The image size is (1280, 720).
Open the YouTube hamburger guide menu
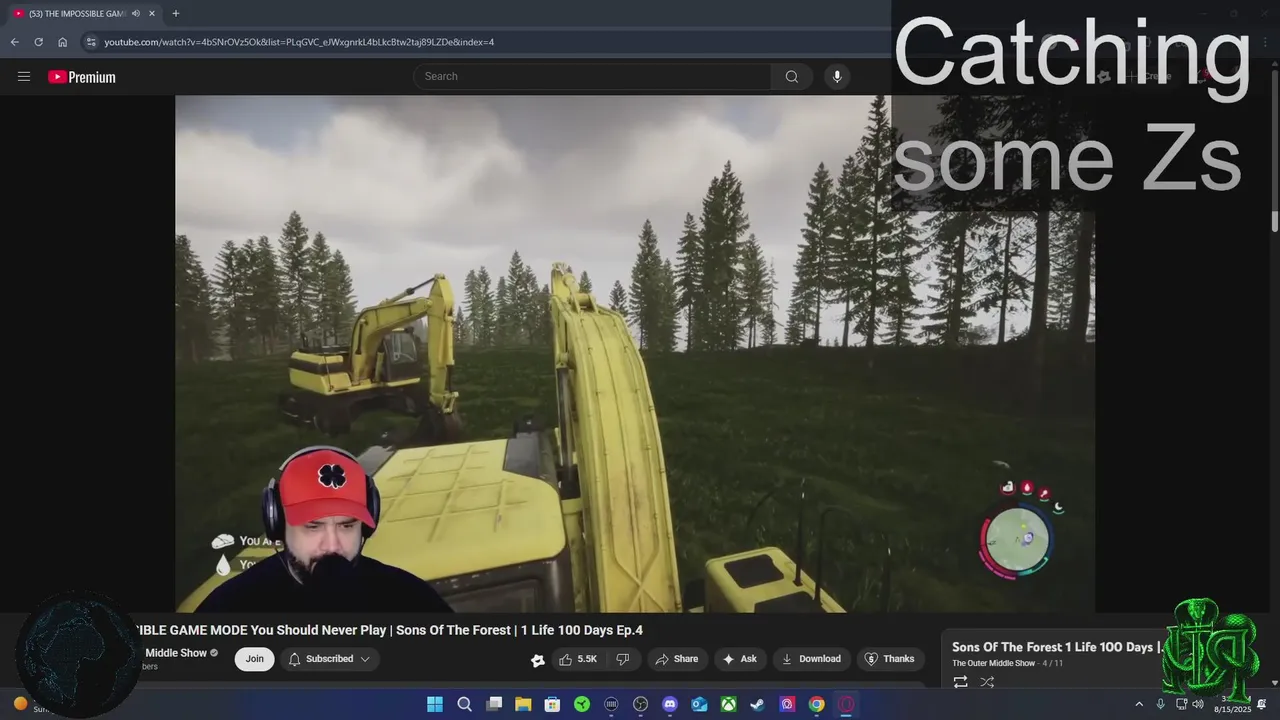tap(24, 77)
